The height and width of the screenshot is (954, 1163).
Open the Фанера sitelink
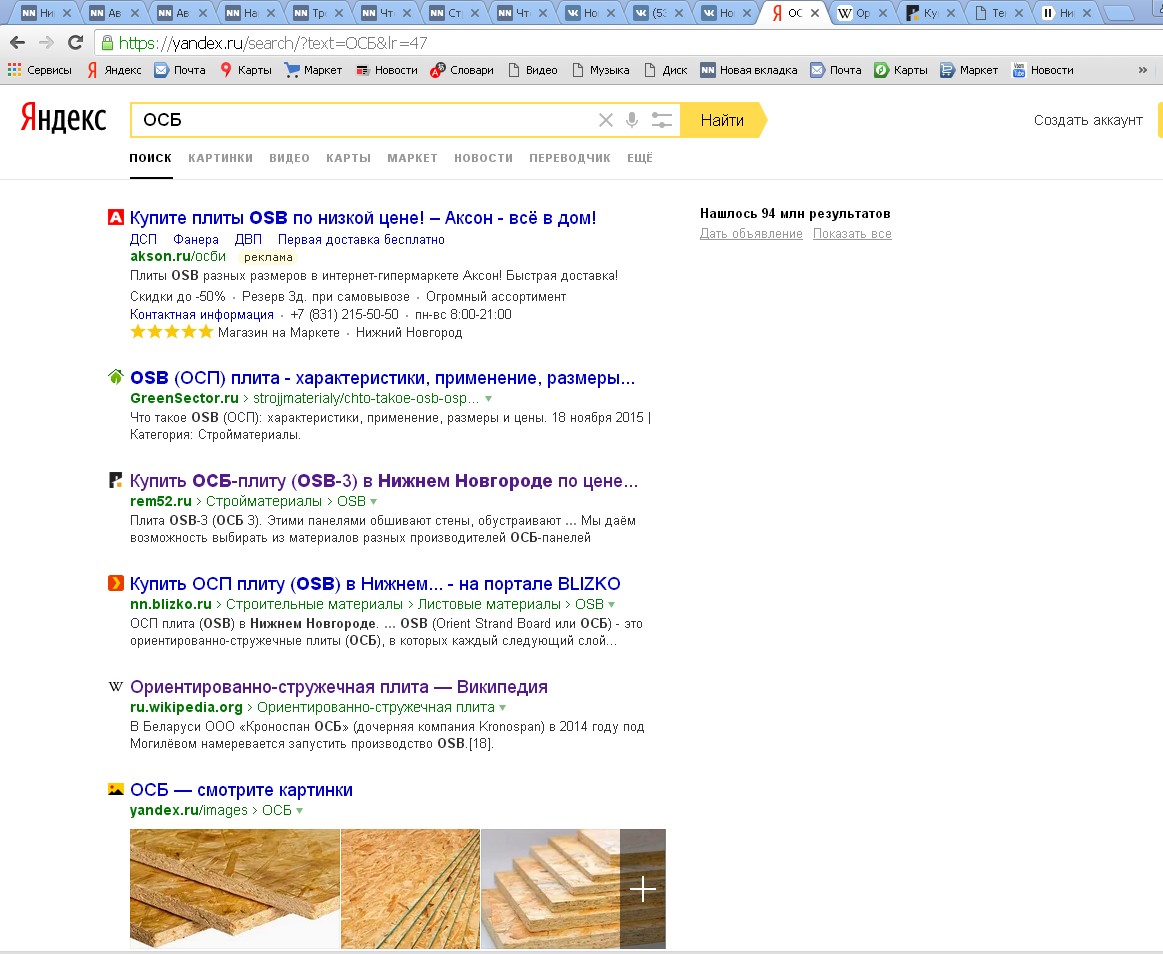(x=196, y=239)
